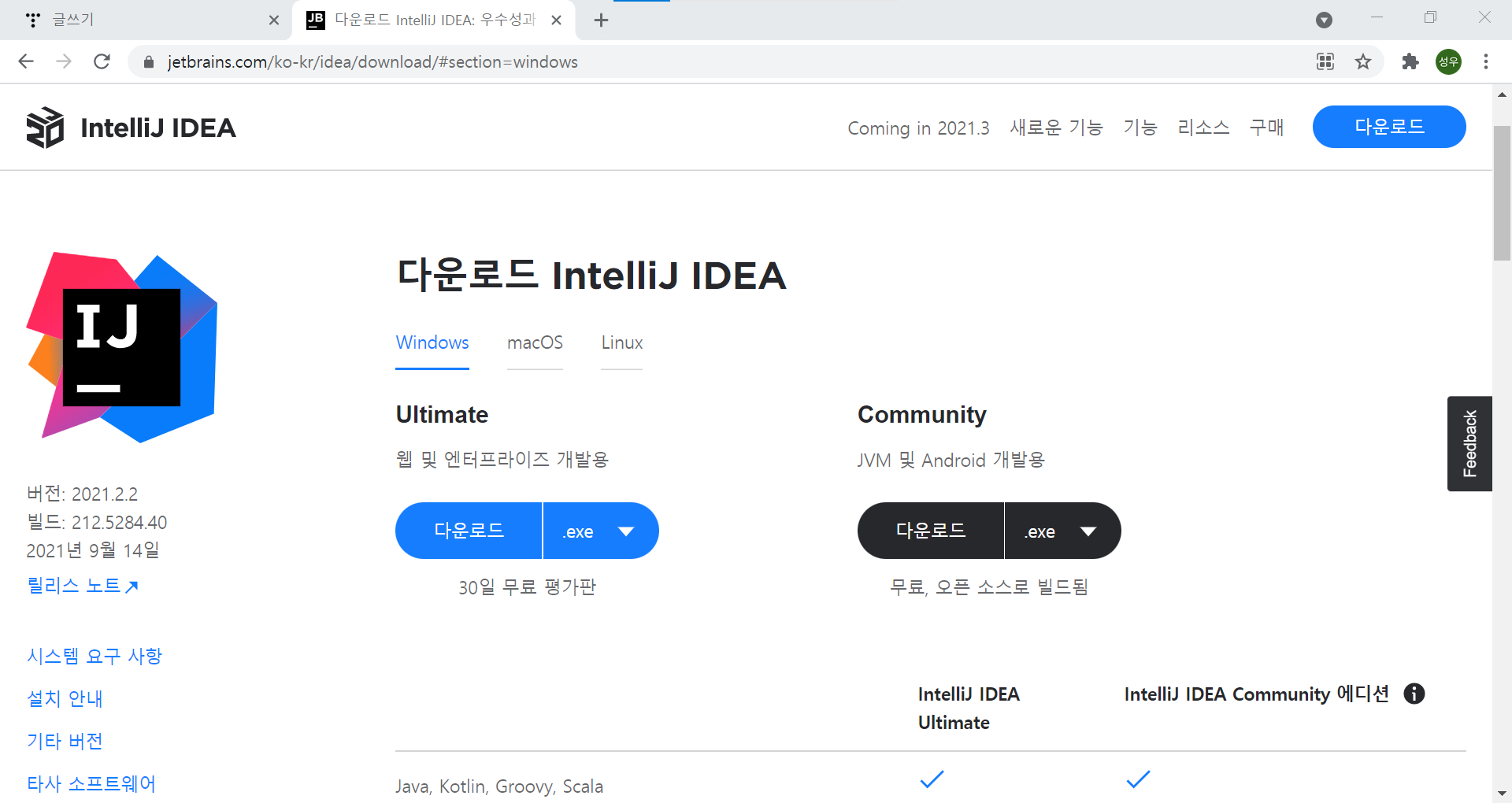
Task: Click scrollbar down arrow
Action: coord(1502,794)
